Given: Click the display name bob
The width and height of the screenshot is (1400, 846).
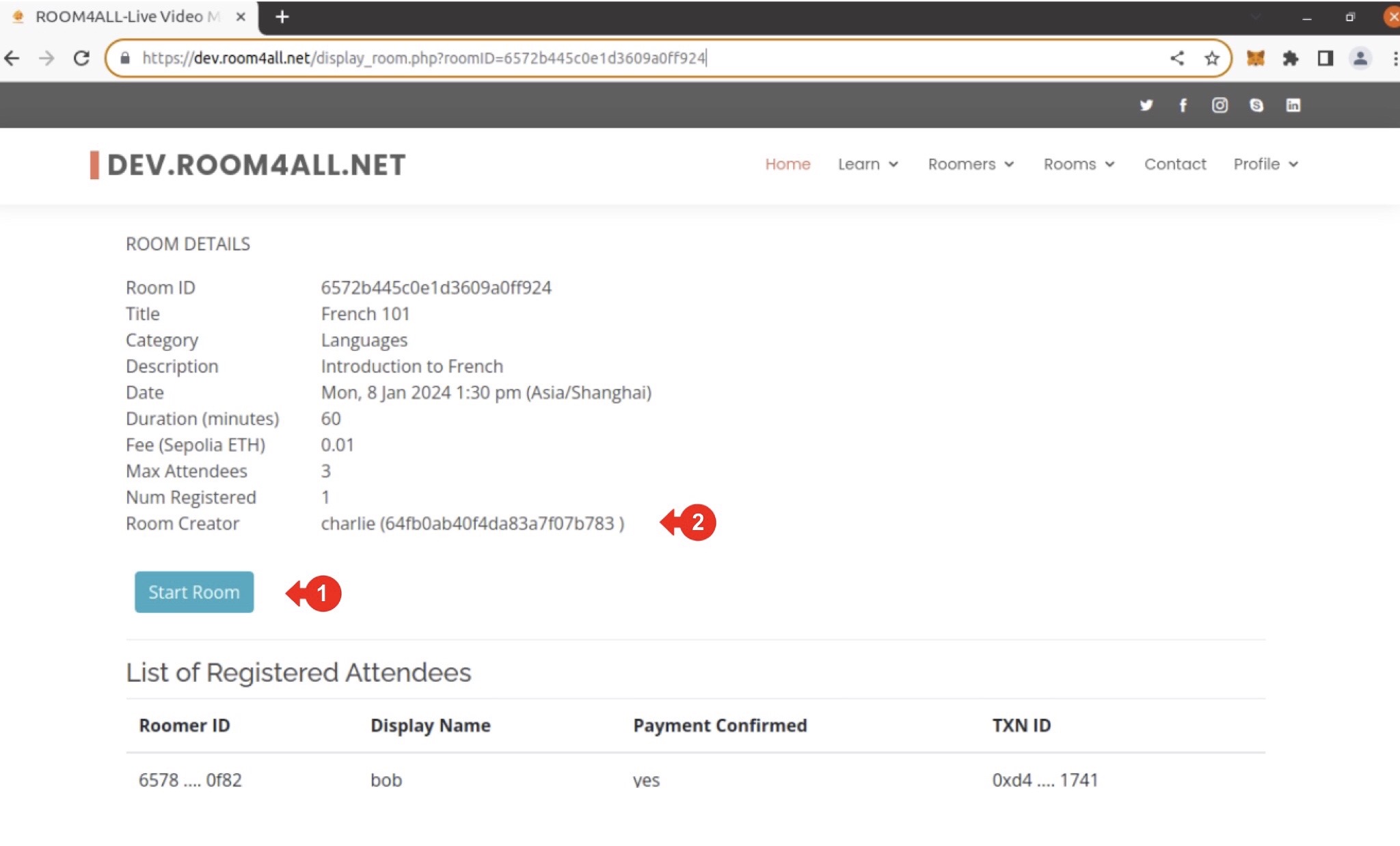Looking at the screenshot, I should (386, 780).
